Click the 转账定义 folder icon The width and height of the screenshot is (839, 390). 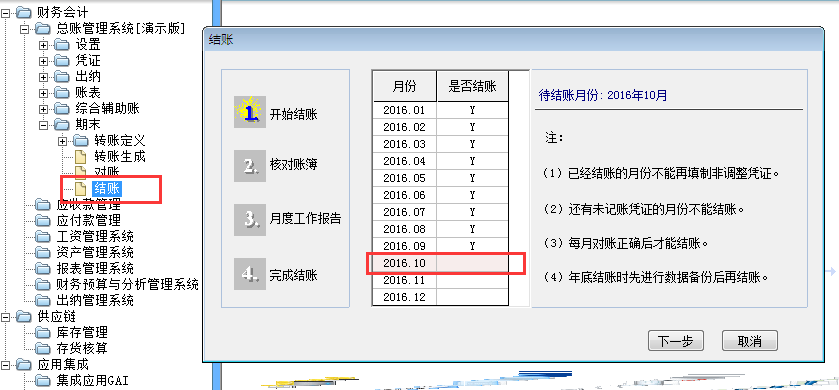click(x=81, y=141)
